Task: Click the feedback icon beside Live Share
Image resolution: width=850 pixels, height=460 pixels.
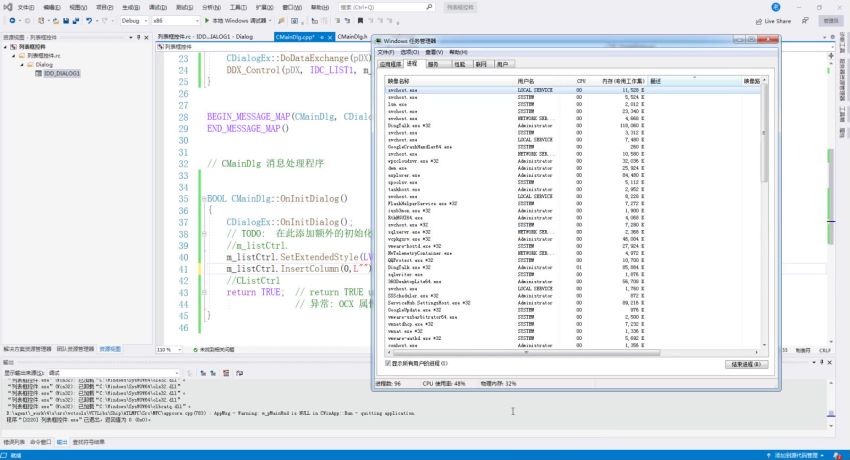Action: point(806,21)
